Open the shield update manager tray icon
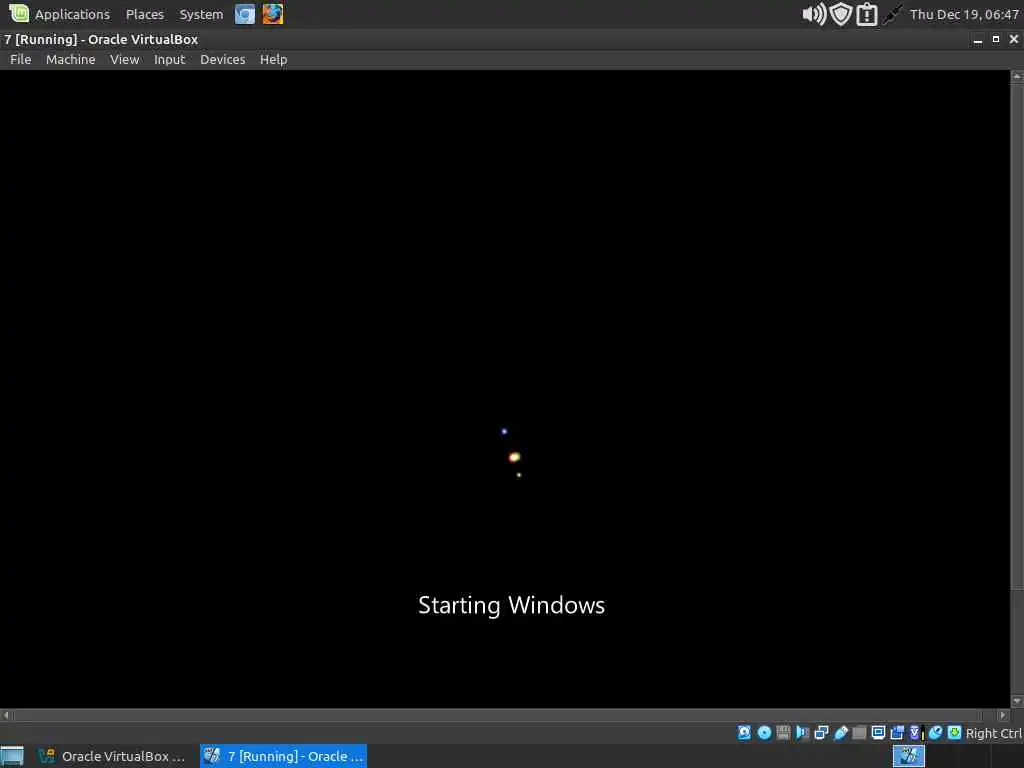The image size is (1024, 768). [840, 14]
